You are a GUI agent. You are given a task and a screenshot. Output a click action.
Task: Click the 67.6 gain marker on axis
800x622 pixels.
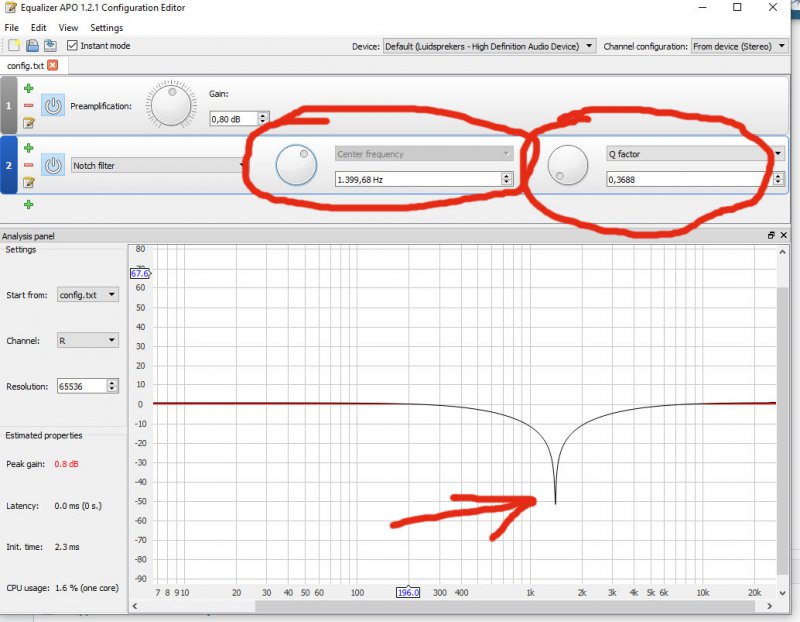point(140,273)
